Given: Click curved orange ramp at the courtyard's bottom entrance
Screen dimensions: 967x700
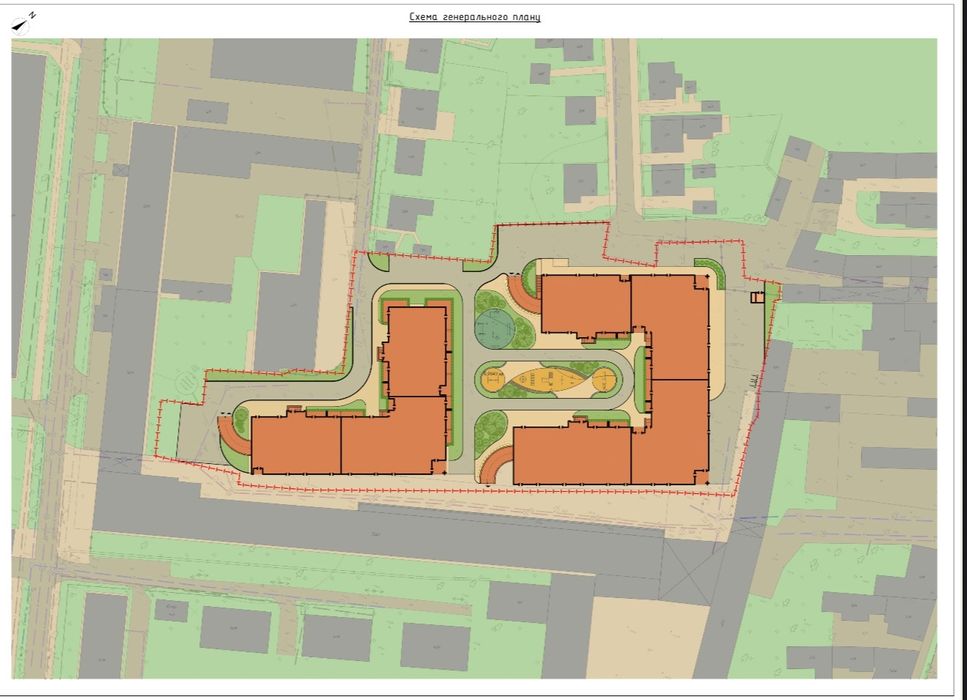Looking at the screenshot, I should coord(496,465).
